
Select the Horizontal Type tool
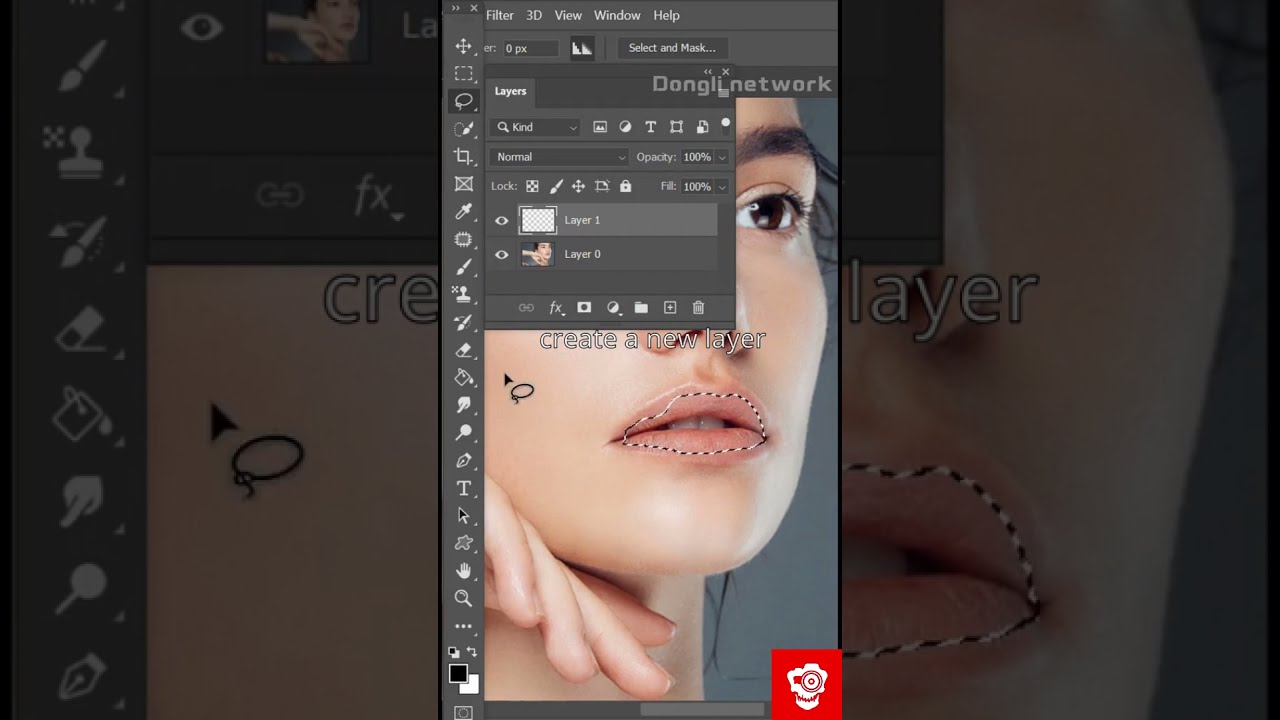click(x=464, y=488)
